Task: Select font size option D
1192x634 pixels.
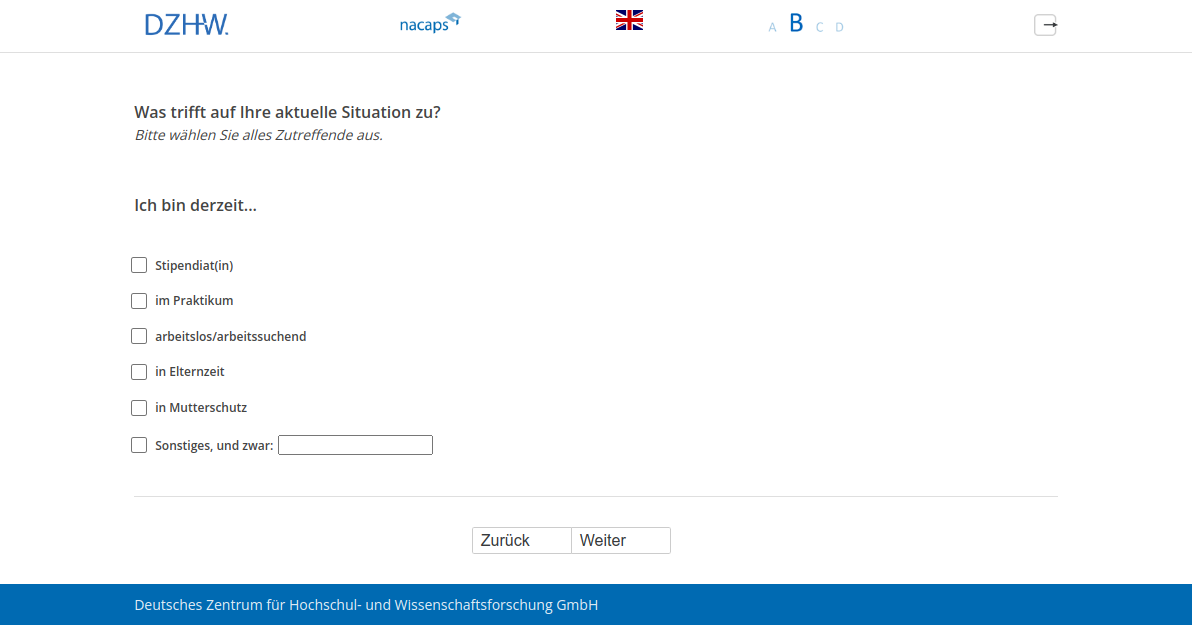Action: click(839, 27)
